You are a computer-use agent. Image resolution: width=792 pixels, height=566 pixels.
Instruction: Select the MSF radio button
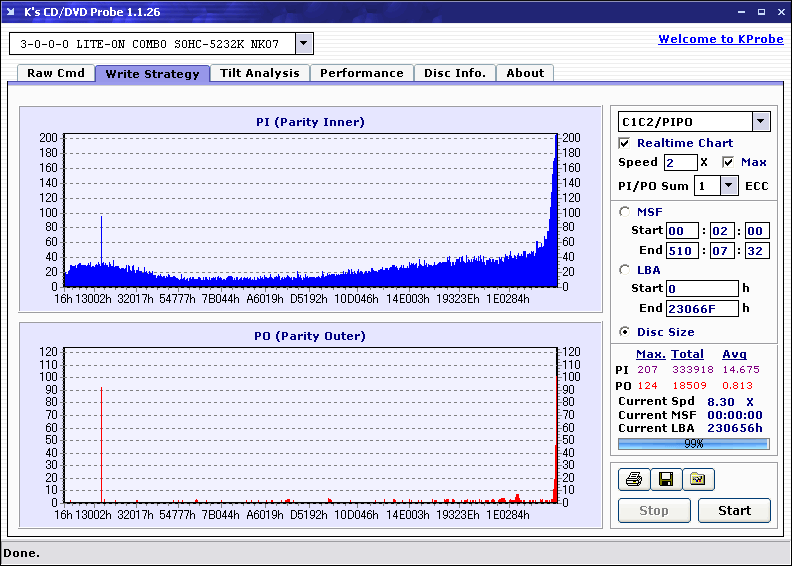[625, 211]
